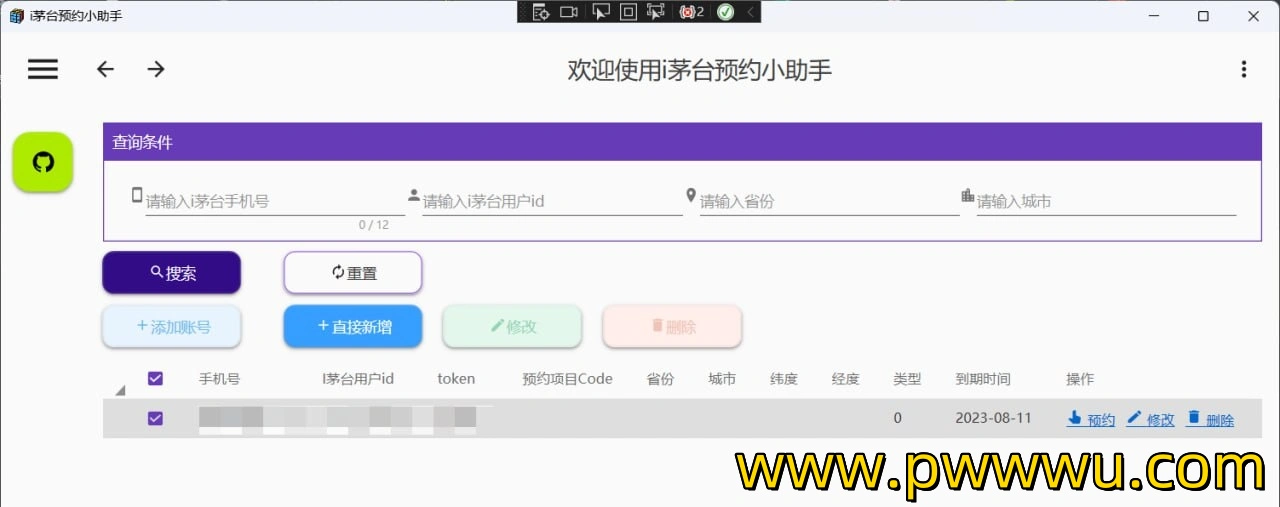The image size is (1280, 507).
Task: Click the building icon beside city field
Action: tap(967, 195)
